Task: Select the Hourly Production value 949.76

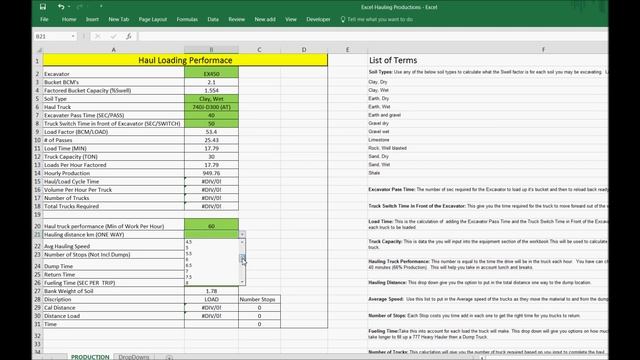Action: [x=211, y=173]
